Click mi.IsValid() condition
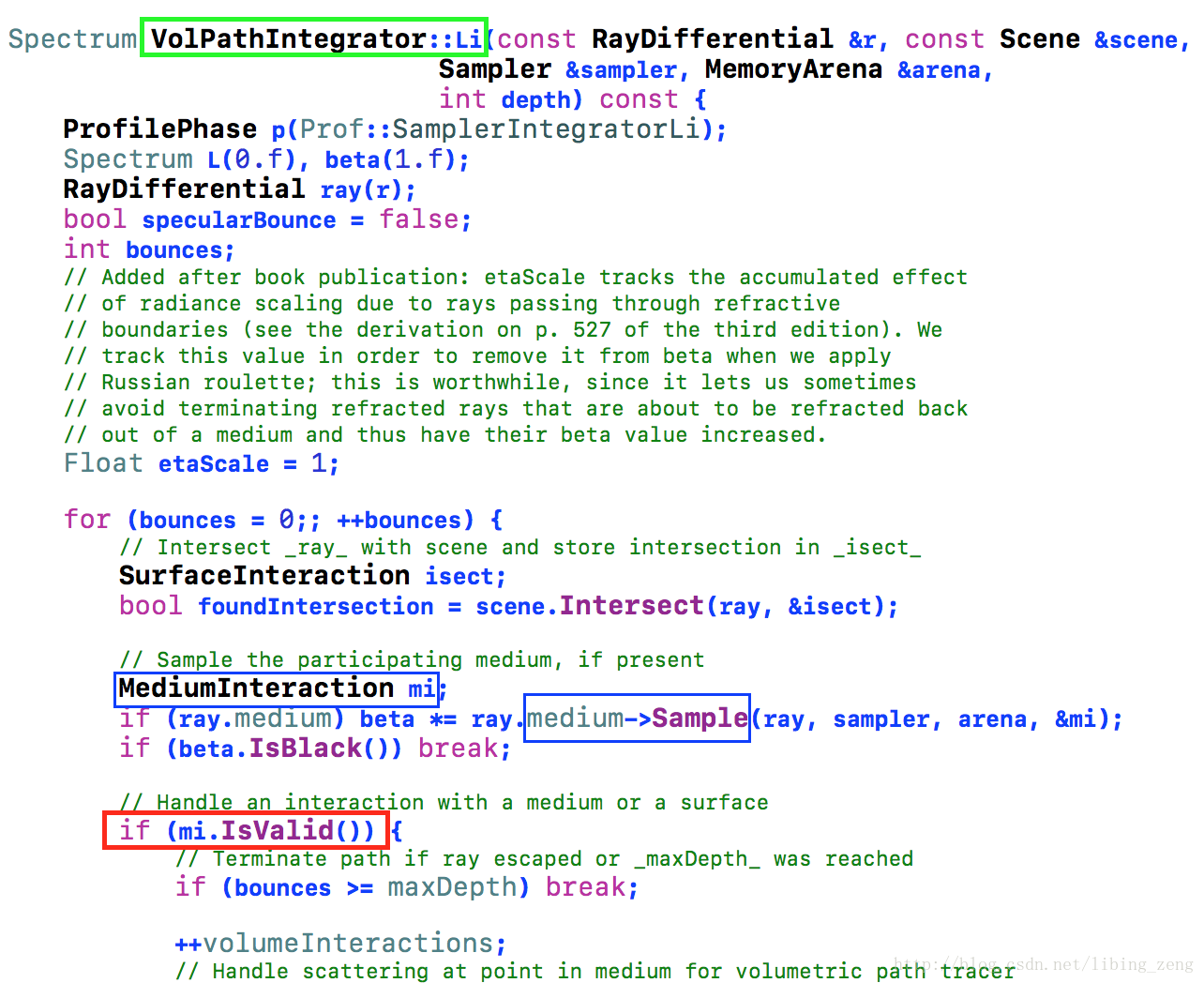Image resolution: width=1204 pixels, height=983 pixels. pyautogui.click(x=269, y=830)
